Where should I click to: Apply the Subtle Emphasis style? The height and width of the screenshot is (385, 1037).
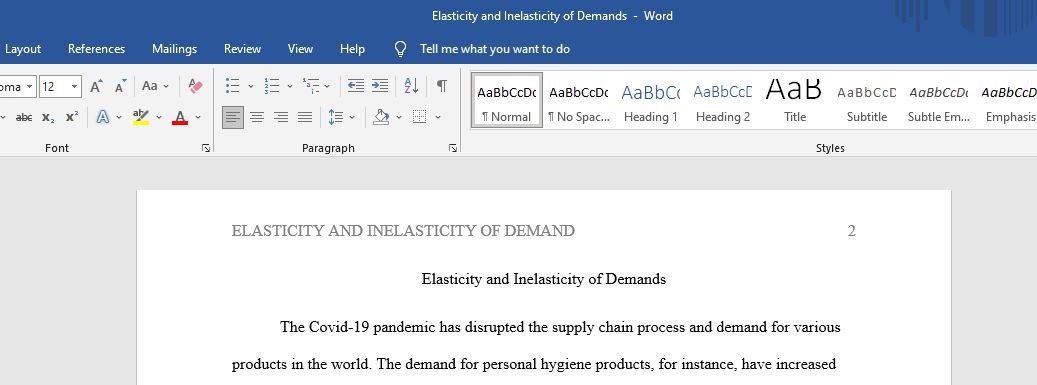[x=939, y=101]
